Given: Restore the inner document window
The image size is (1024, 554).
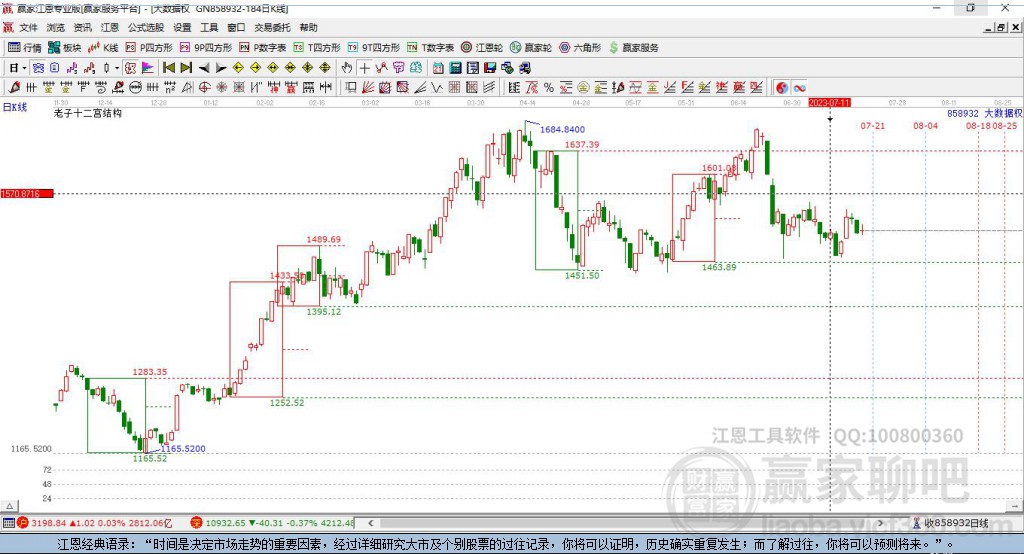Looking at the screenshot, I should (x=1001, y=27).
